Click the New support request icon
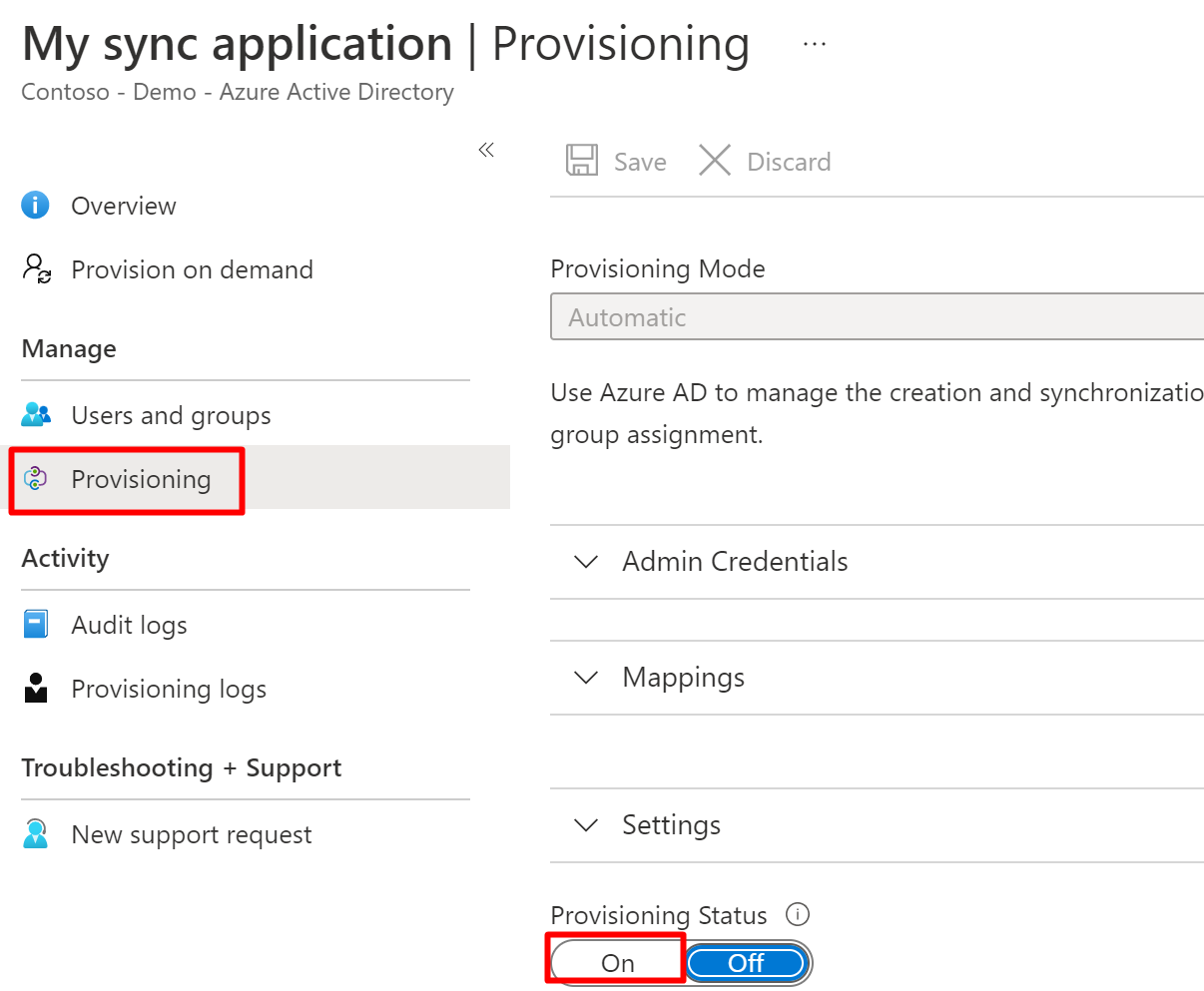 (36, 833)
